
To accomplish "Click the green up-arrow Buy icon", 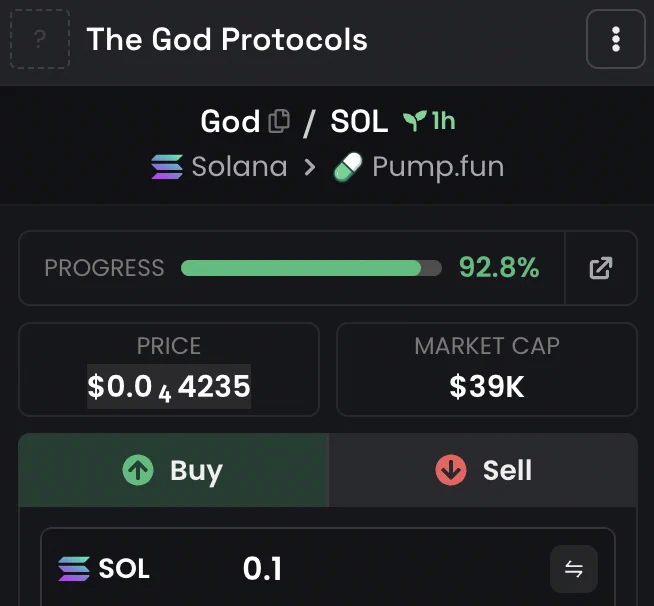I will [x=138, y=470].
